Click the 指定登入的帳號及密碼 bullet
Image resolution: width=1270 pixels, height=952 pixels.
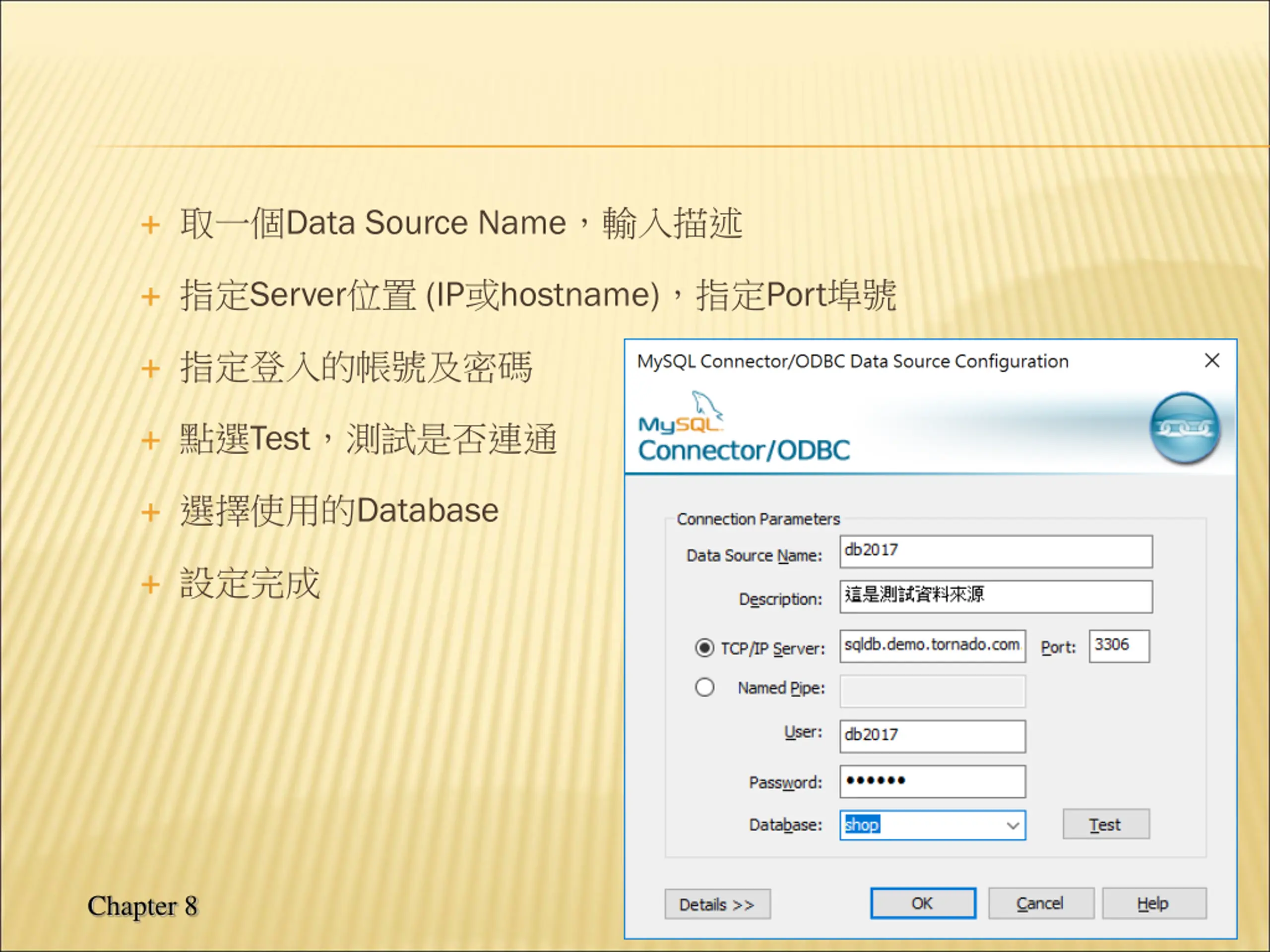[356, 367]
